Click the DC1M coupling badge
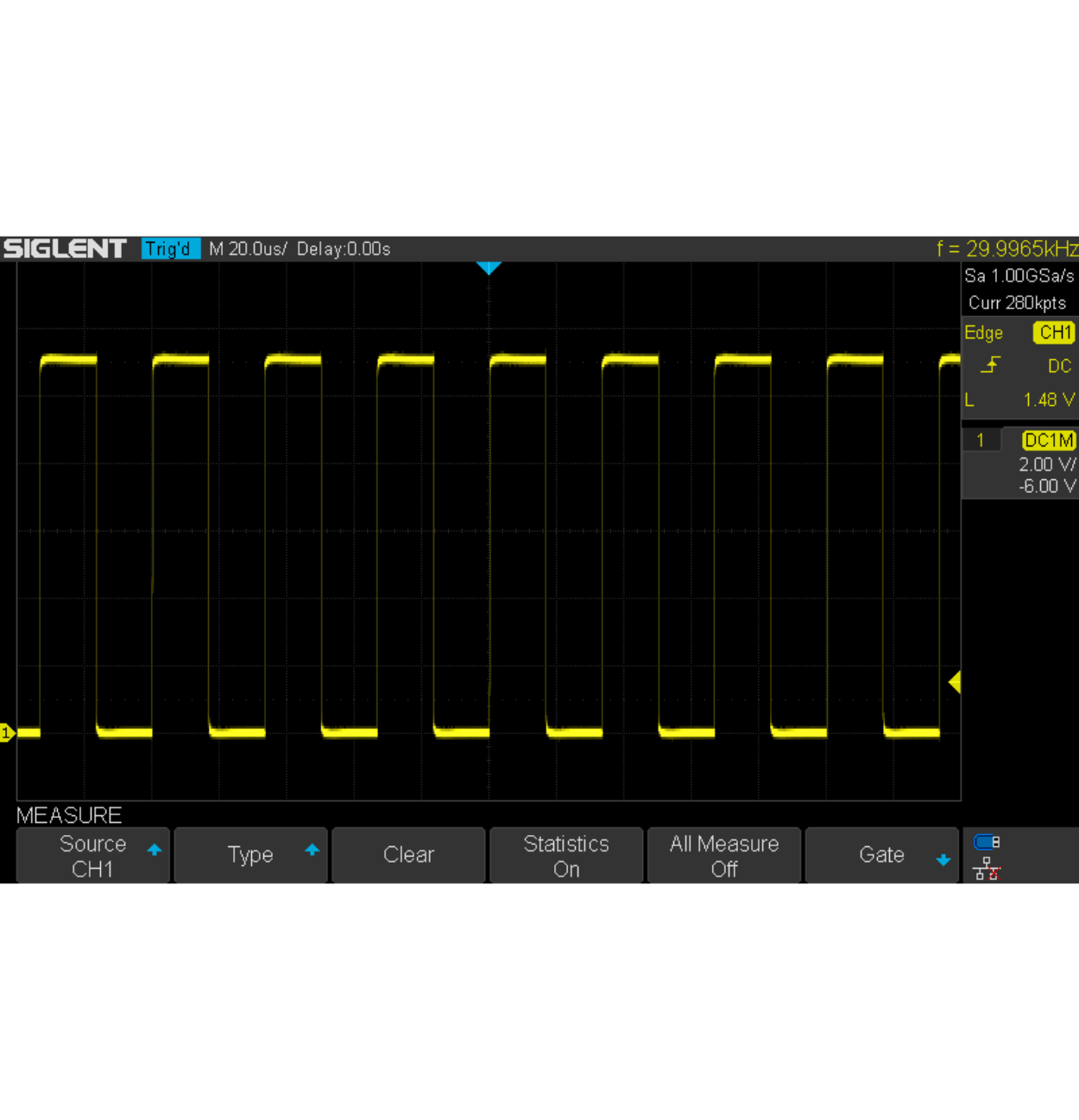1079x1120 pixels. coord(1049,440)
